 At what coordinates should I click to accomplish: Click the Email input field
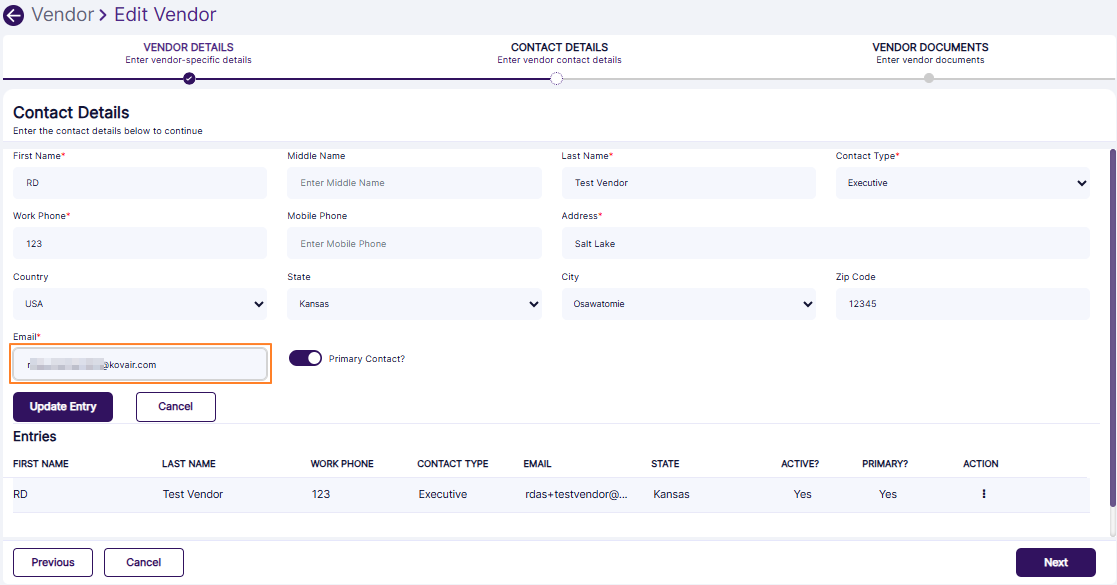(140, 365)
